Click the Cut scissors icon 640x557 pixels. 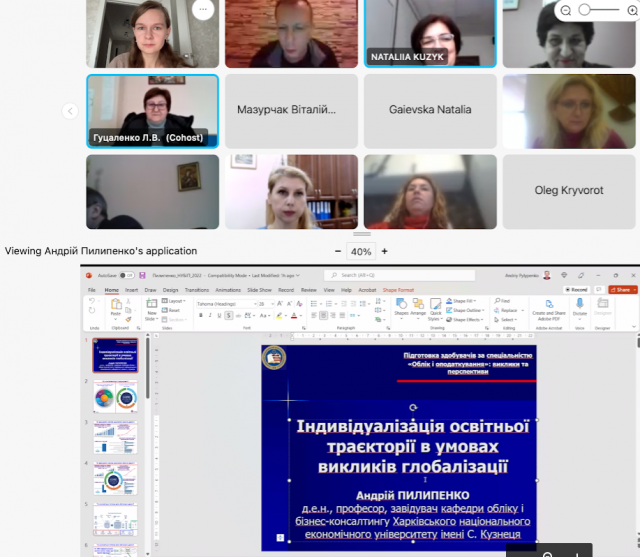(128, 301)
